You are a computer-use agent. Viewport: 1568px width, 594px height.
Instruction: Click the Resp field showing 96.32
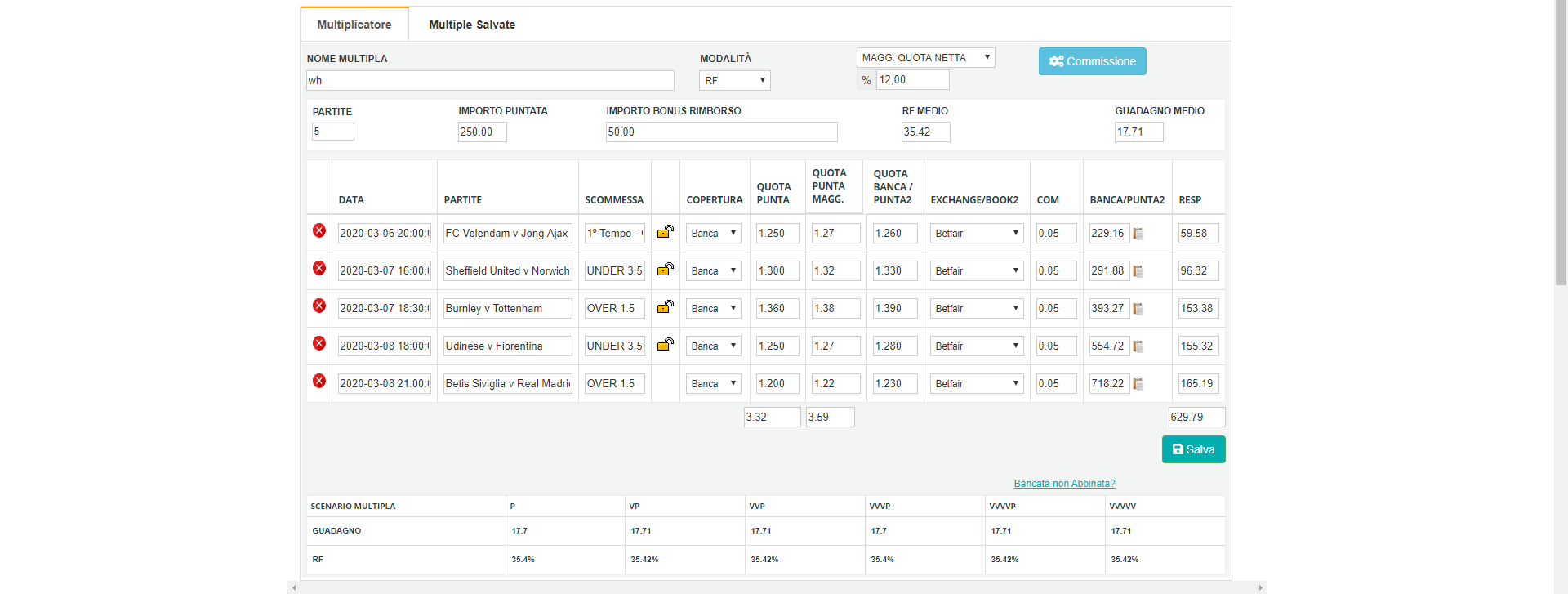[1199, 270]
